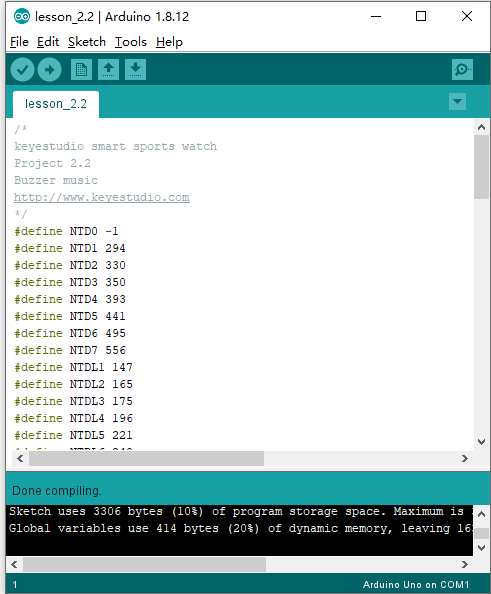Save sketch with down-arrow icon

click(x=135, y=69)
